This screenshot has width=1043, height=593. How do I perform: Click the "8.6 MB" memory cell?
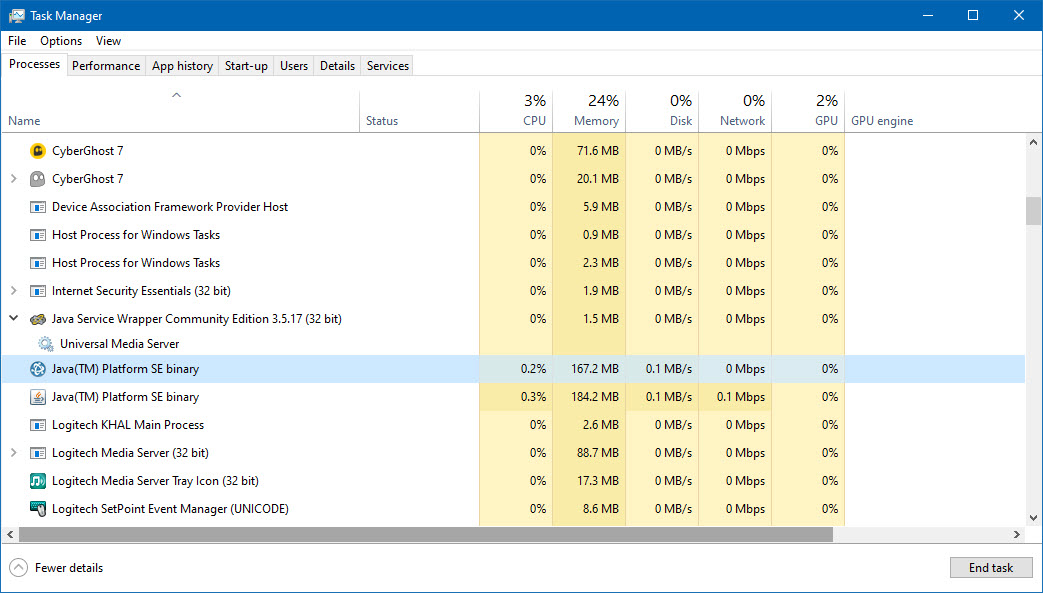click(589, 509)
